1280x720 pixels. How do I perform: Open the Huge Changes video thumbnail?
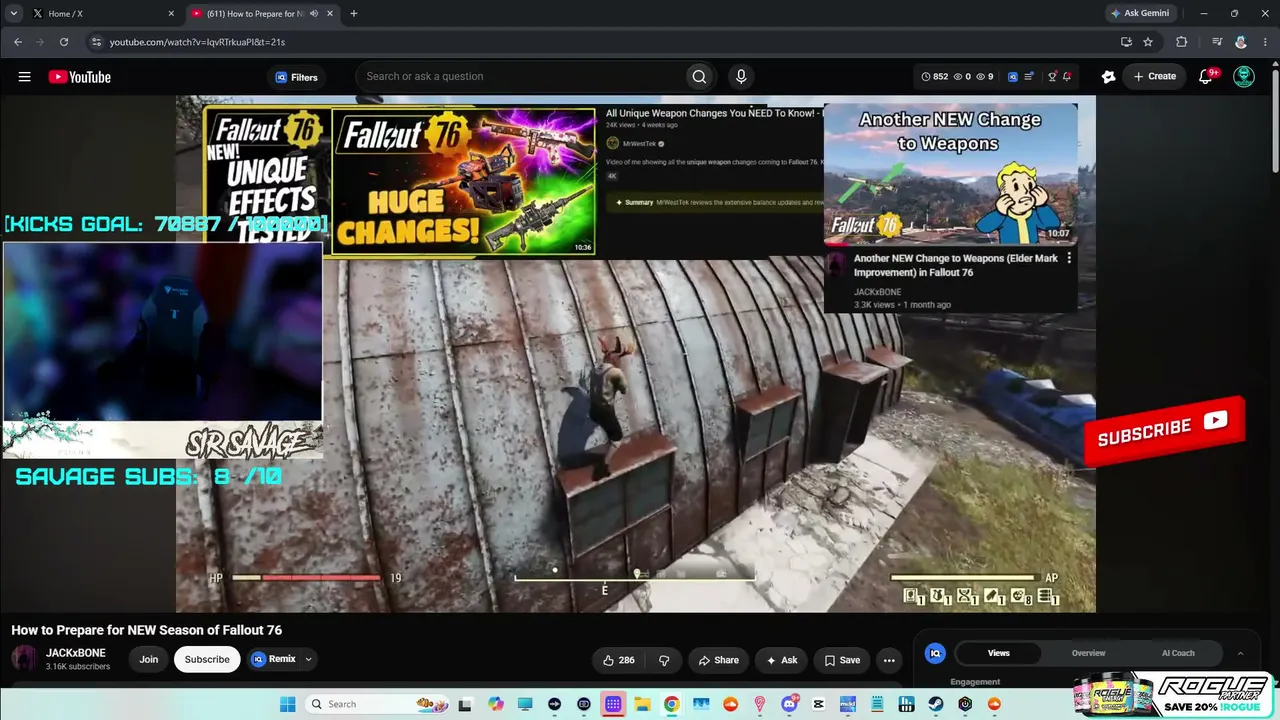(x=464, y=181)
